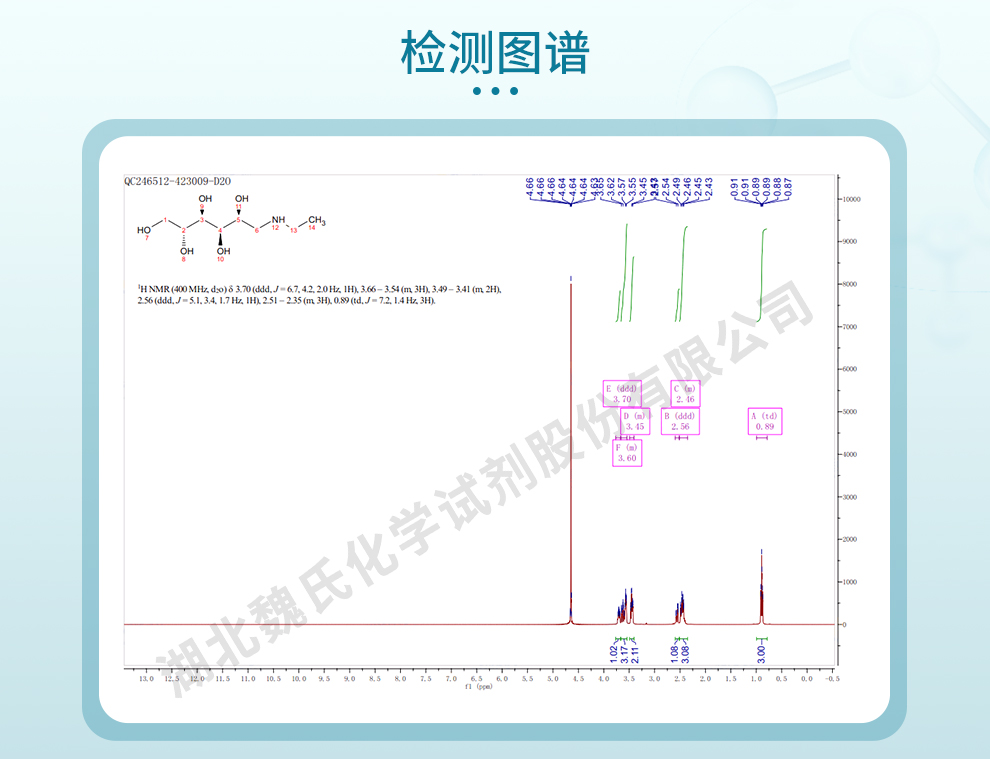The height and width of the screenshot is (759, 990).
Task: Click the f1 (ppm) axis label
Action: (x=478, y=687)
